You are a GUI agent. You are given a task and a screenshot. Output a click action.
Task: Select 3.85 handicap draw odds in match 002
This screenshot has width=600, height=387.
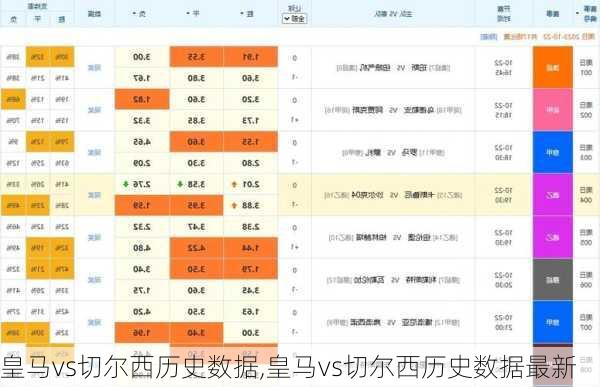[x=196, y=121]
